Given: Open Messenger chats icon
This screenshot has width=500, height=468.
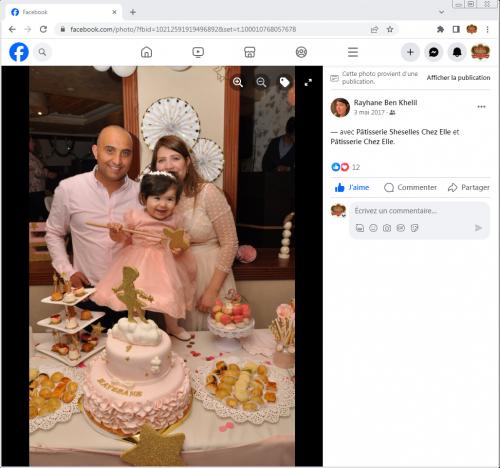Looking at the screenshot, I should point(434,52).
